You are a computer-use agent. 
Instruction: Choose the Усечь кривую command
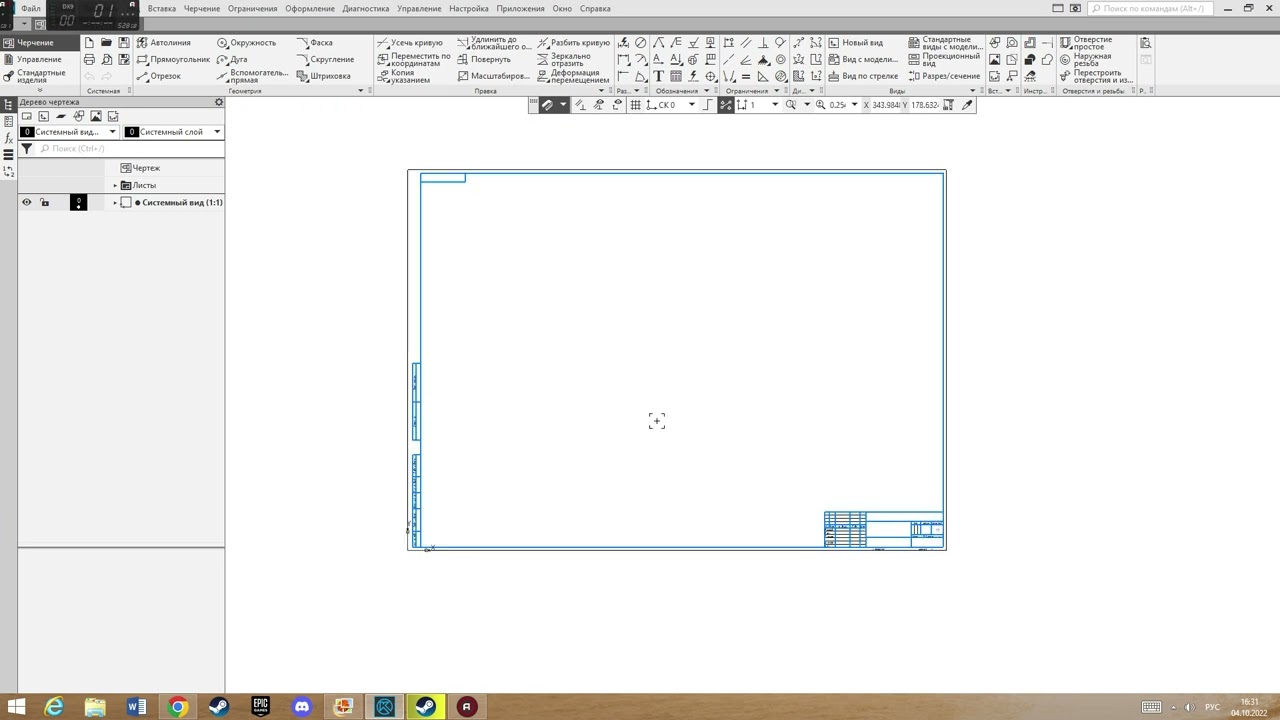point(410,43)
